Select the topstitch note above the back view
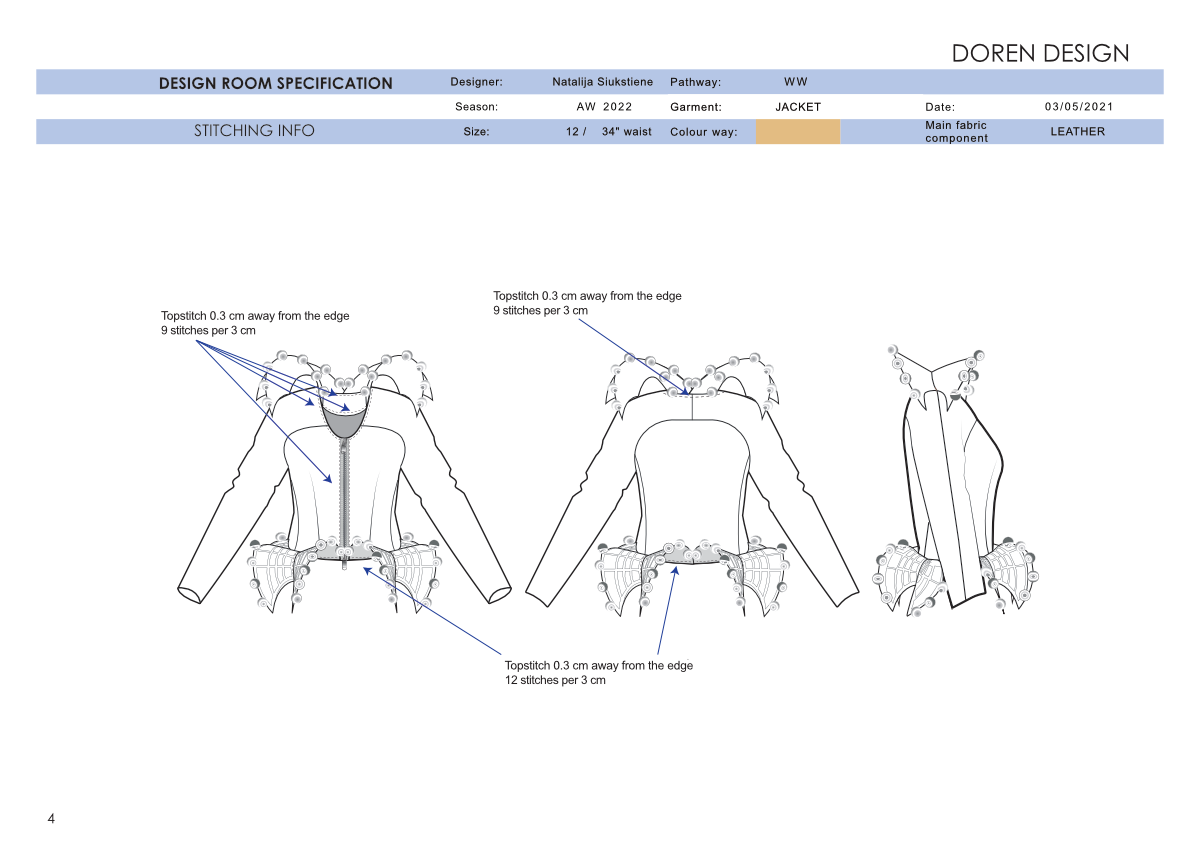This screenshot has width=1200, height=849. click(x=587, y=303)
